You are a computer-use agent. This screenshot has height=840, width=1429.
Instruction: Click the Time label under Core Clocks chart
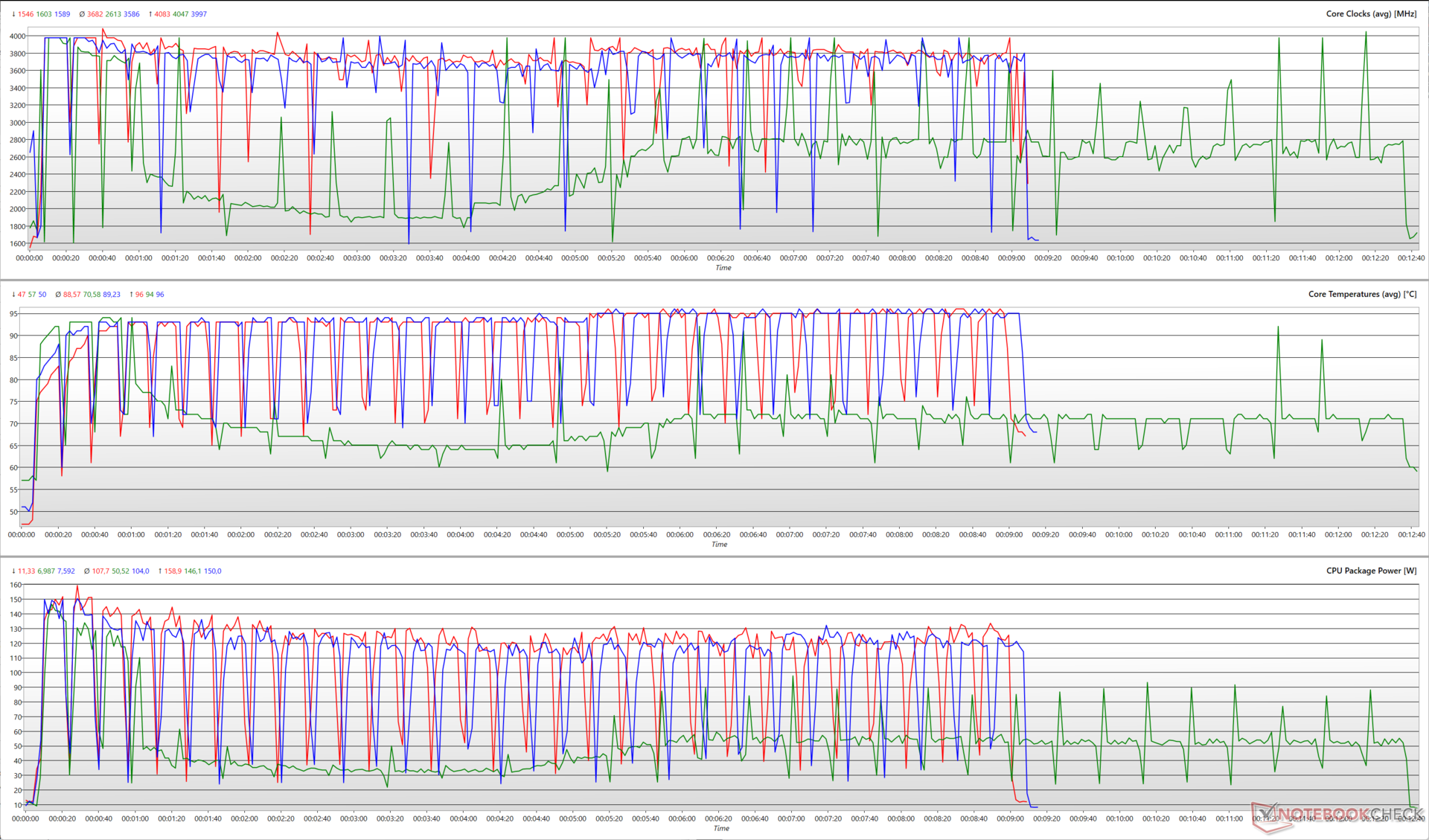(x=723, y=268)
